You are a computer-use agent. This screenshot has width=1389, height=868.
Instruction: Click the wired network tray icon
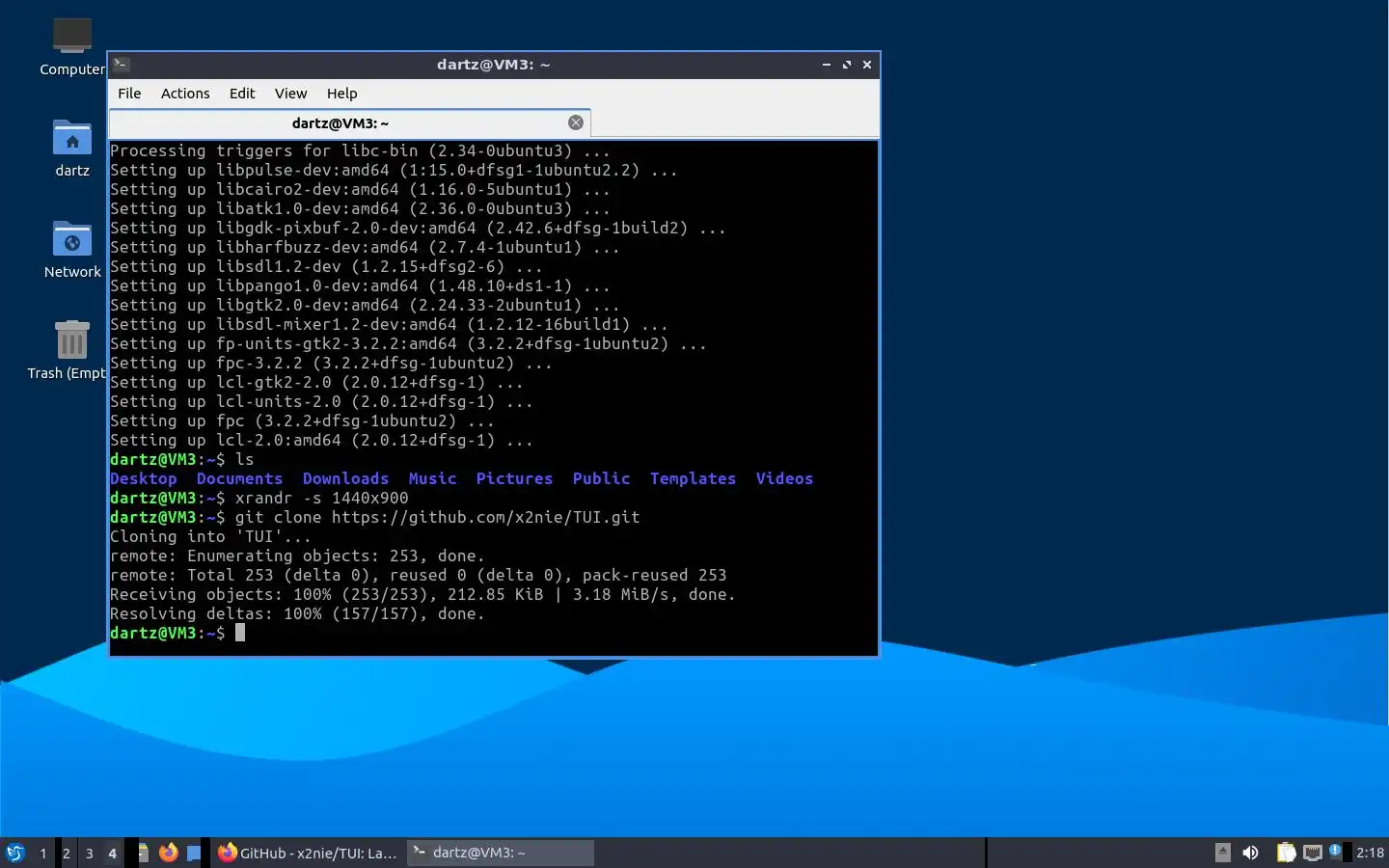click(x=1313, y=853)
